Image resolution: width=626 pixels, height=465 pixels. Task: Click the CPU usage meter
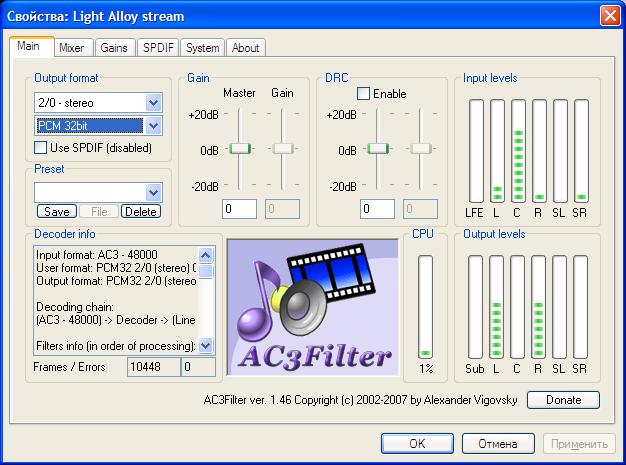[426, 307]
